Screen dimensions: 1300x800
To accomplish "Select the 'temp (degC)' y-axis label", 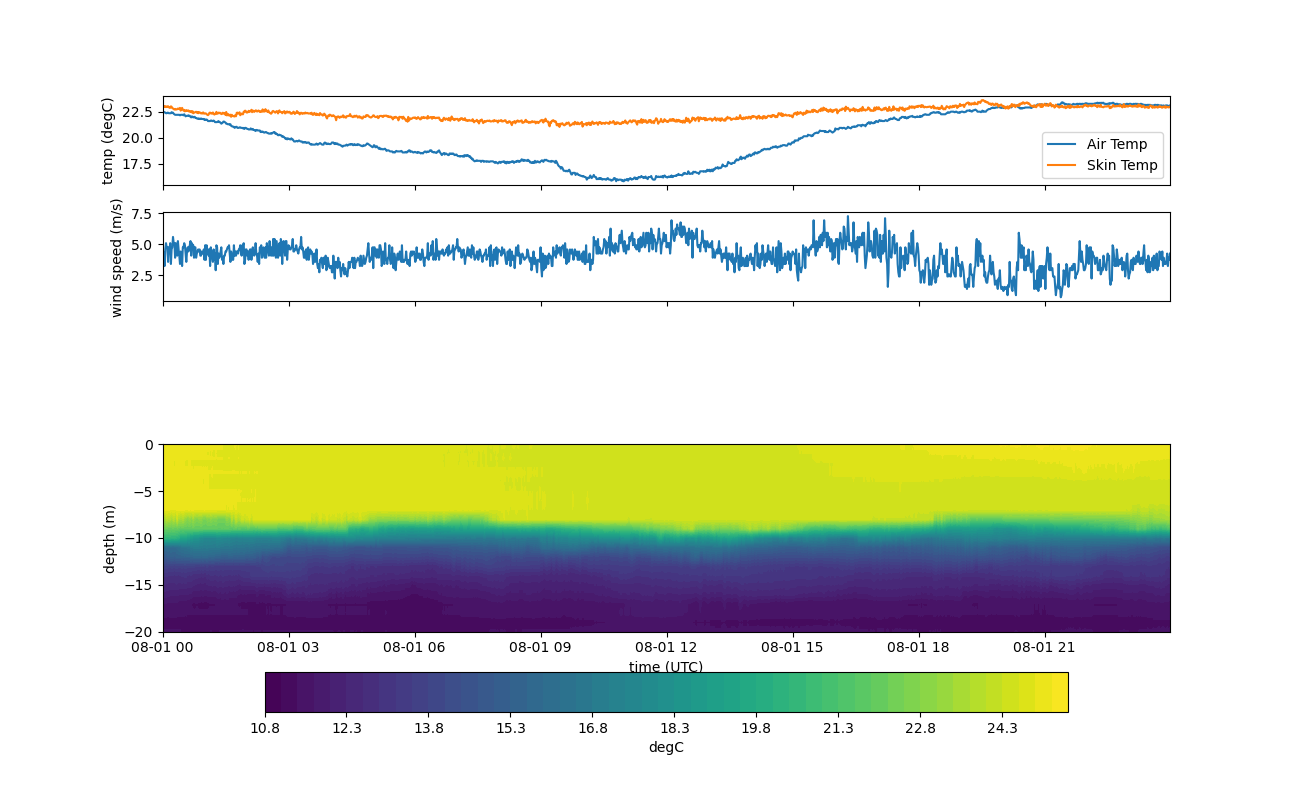I will (108, 141).
